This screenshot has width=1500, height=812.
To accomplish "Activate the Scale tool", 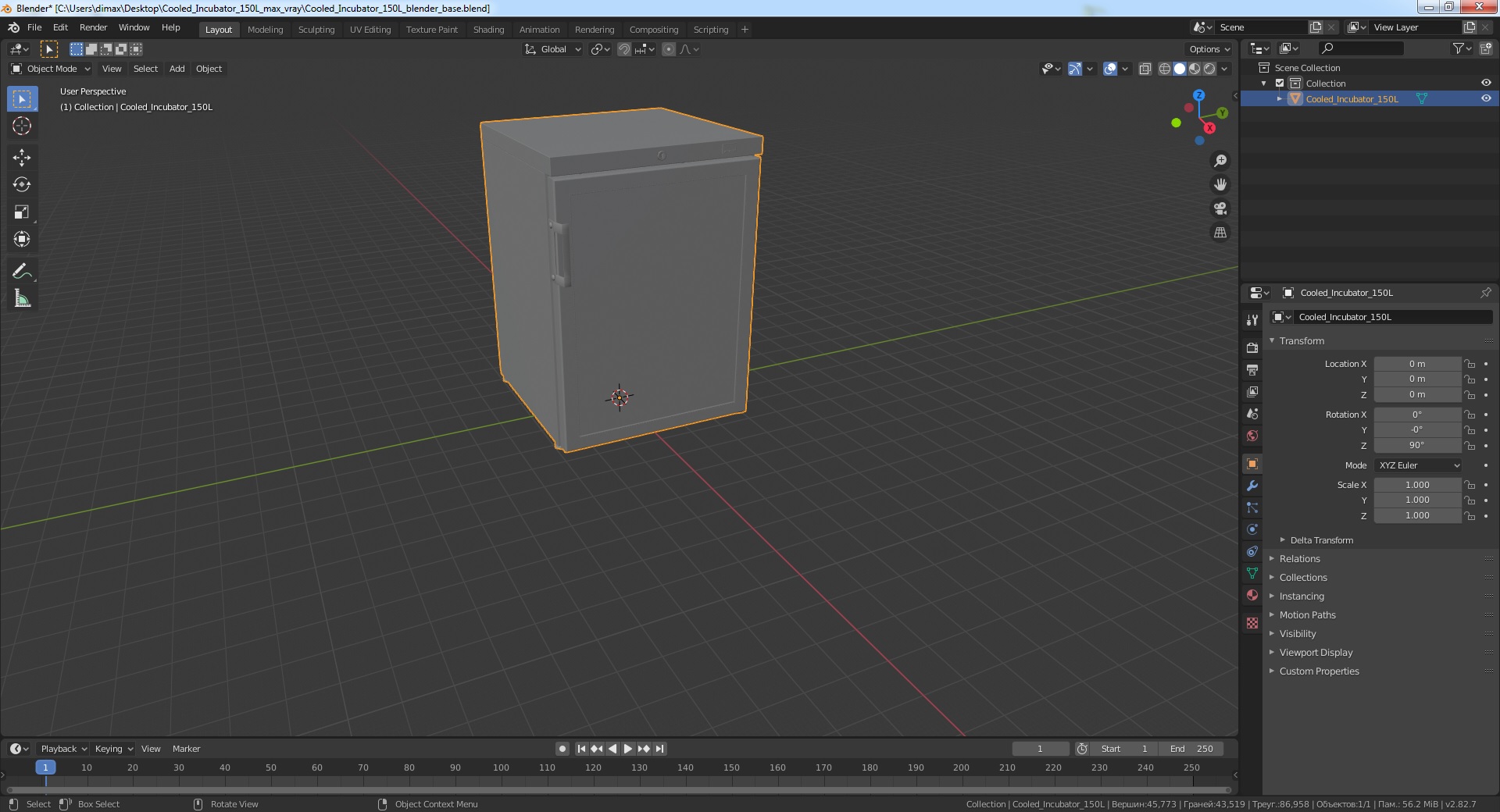I will click(22, 212).
